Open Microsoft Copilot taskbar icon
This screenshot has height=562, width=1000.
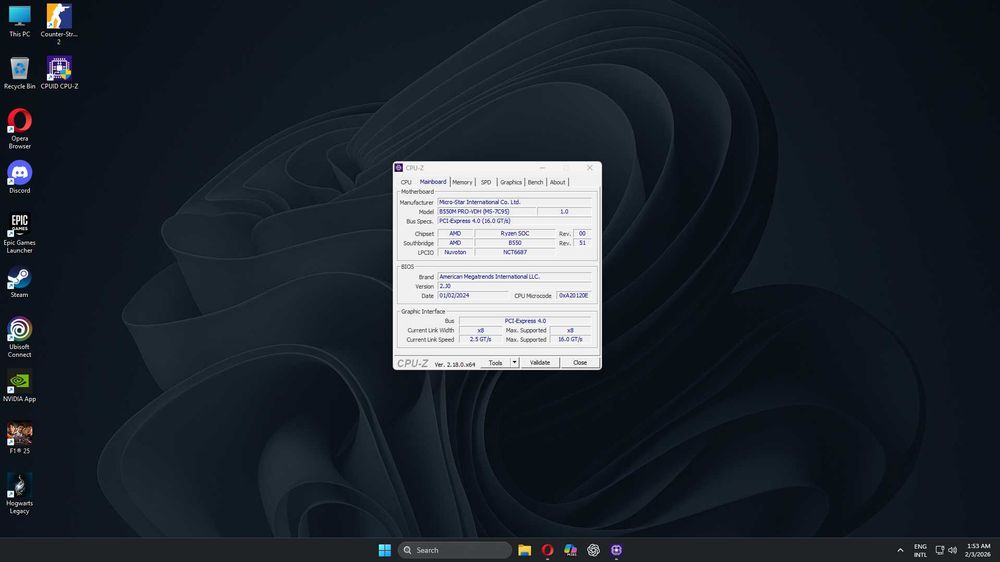point(570,550)
